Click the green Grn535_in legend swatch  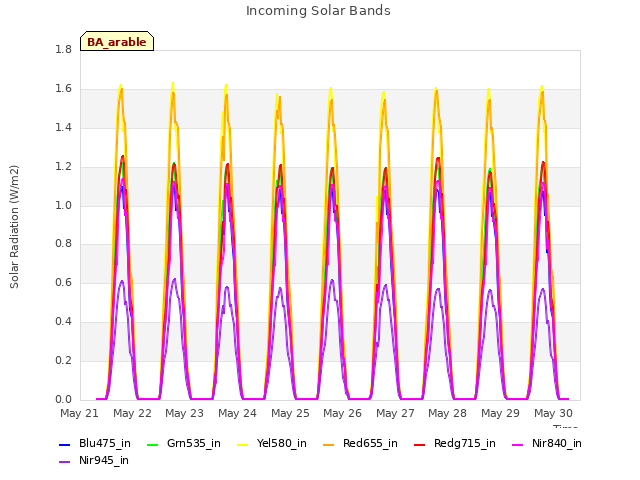click(x=152, y=444)
